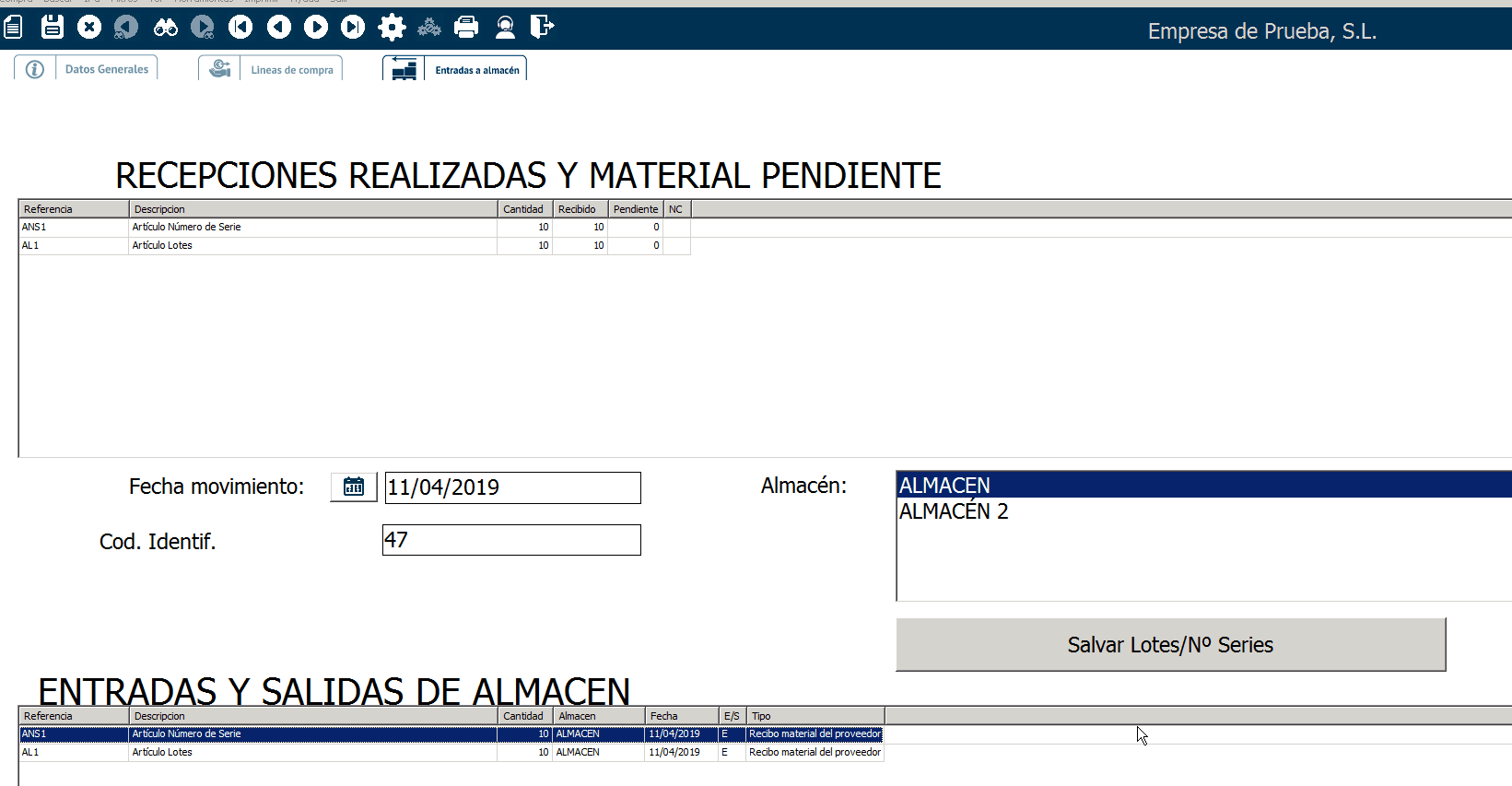Select the Entradas a almacén tab

coord(476,70)
